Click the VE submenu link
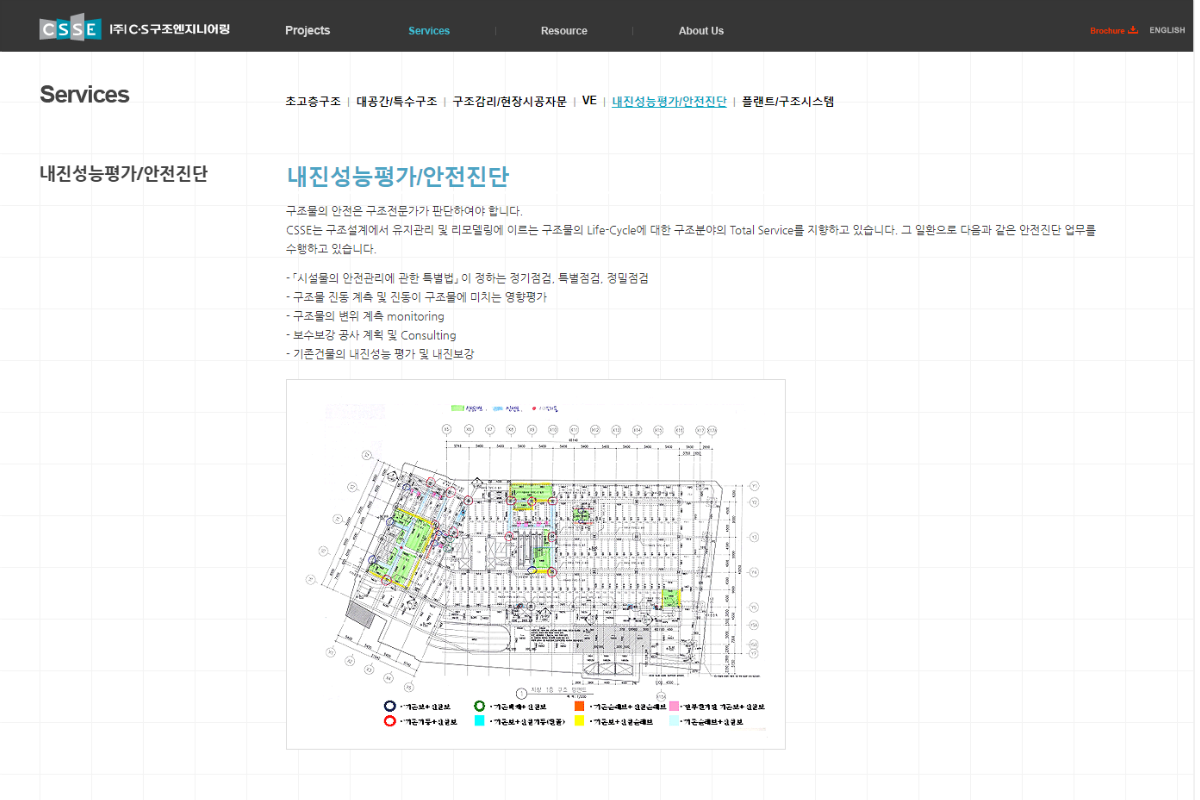The height and width of the screenshot is (800, 1200). [x=589, y=101]
